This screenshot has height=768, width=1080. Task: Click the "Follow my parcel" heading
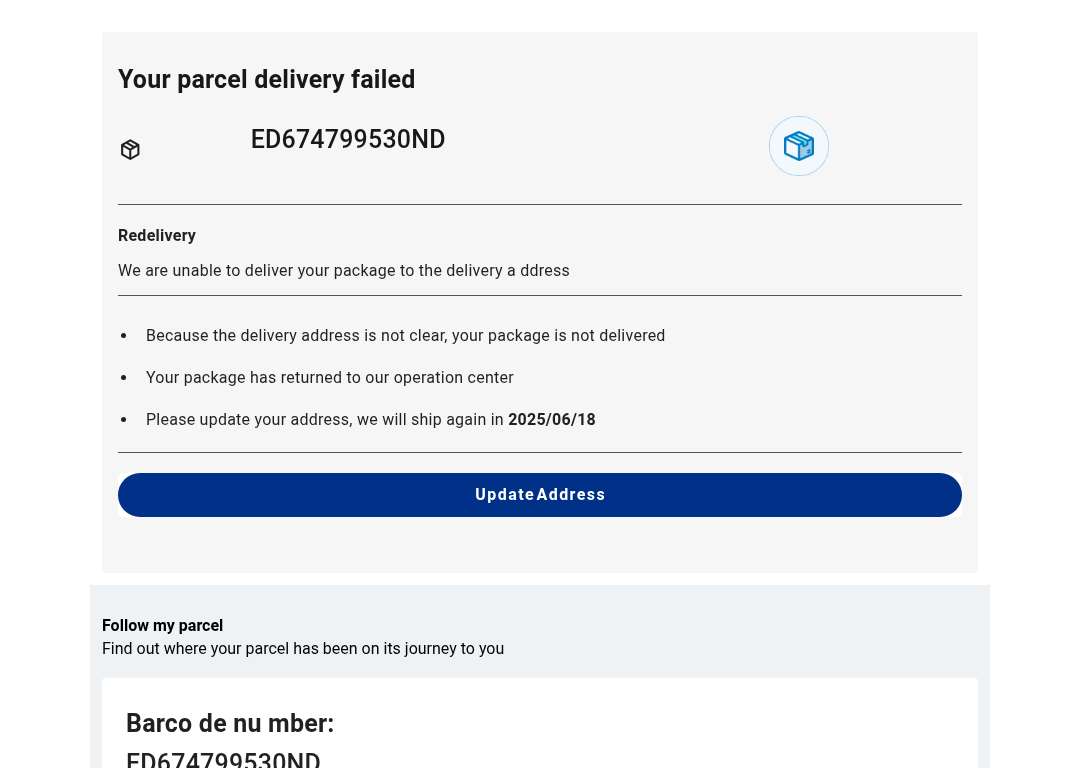pyautogui.click(x=163, y=625)
